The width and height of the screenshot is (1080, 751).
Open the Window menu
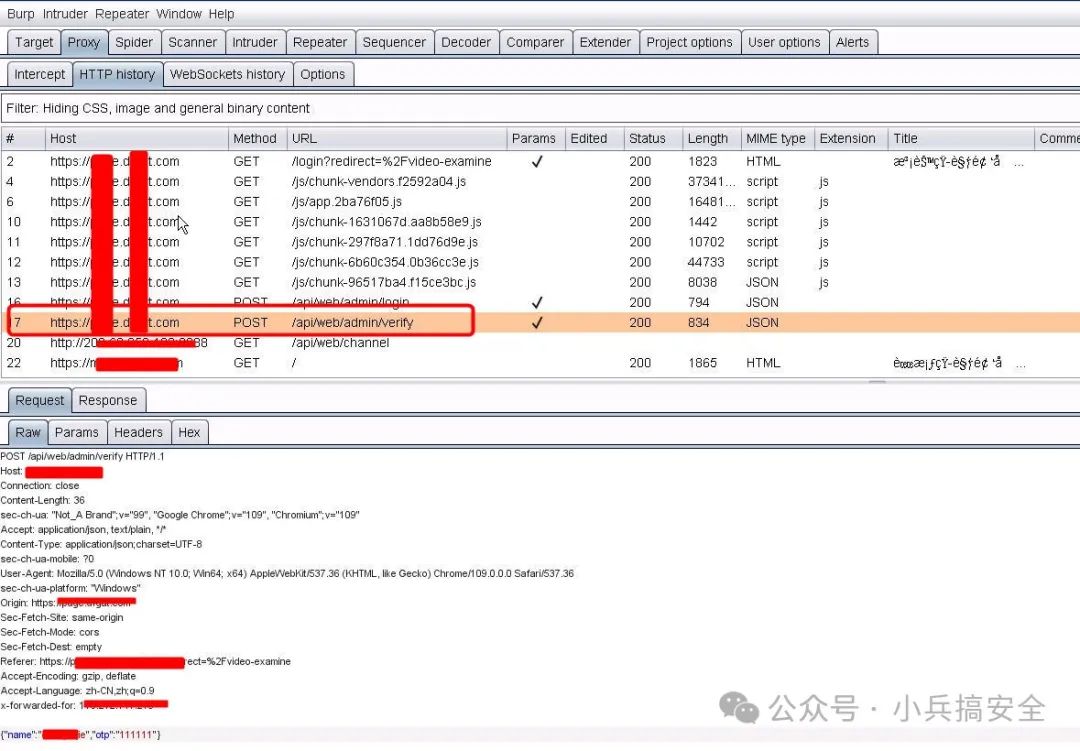(179, 14)
